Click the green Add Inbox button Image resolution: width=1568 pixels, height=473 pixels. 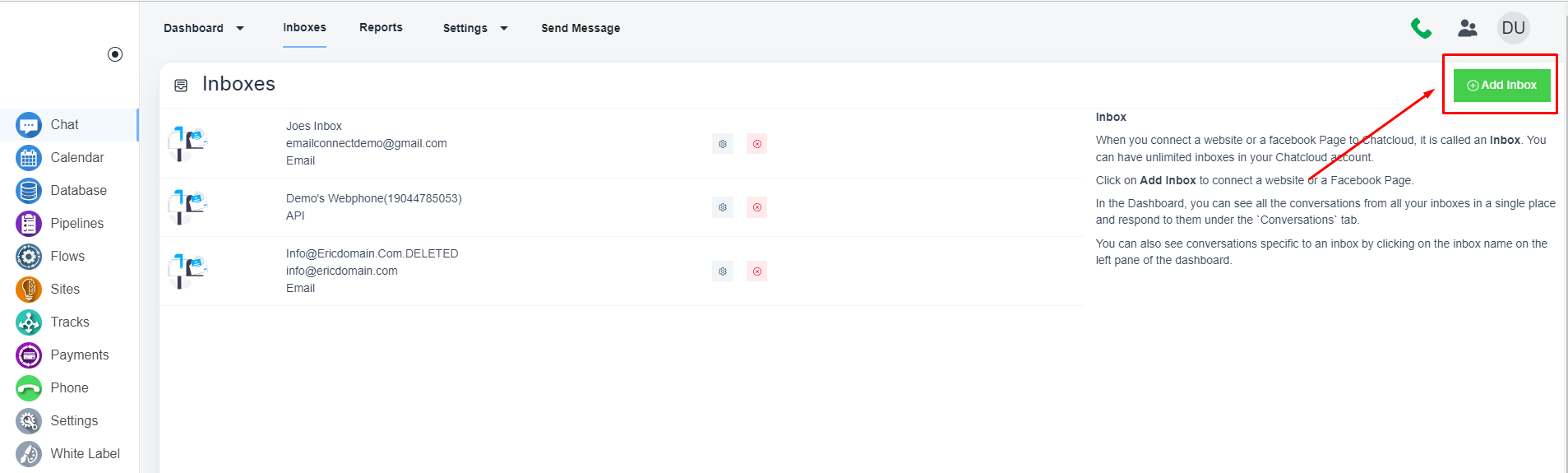click(1501, 86)
